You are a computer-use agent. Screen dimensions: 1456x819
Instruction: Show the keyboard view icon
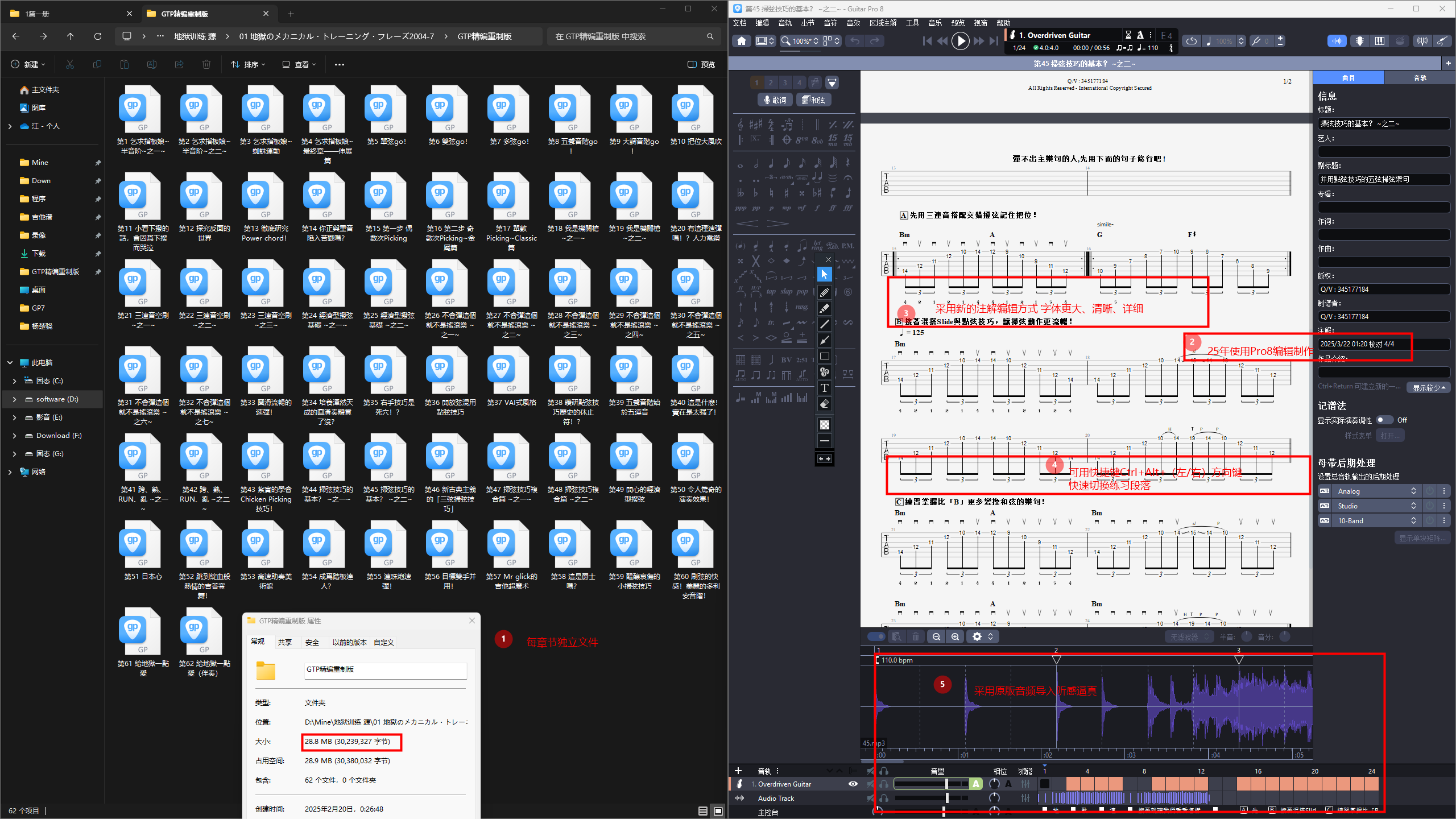pos(1380,41)
